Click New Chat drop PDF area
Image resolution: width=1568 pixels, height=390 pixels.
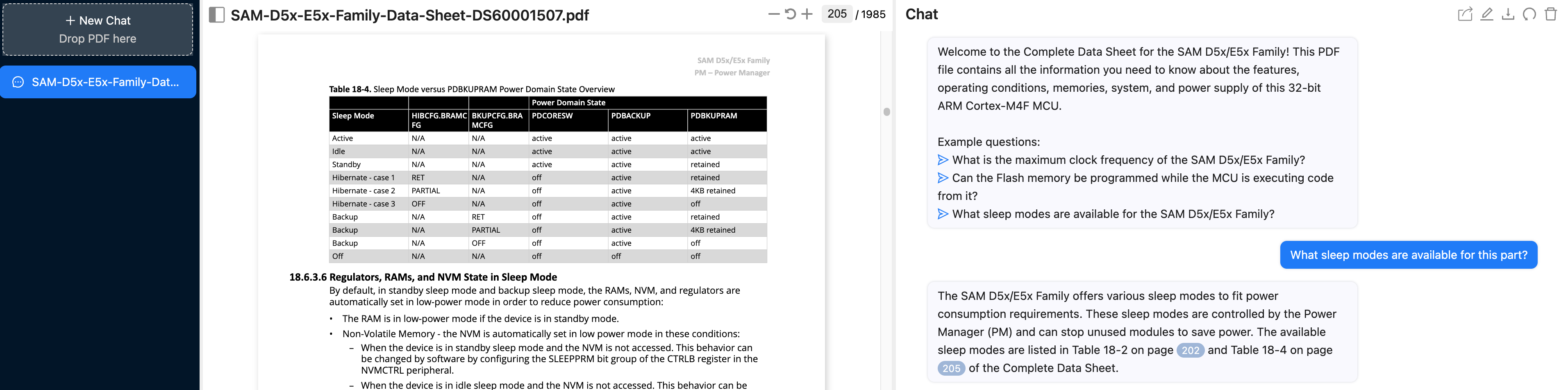tap(98, 29)
